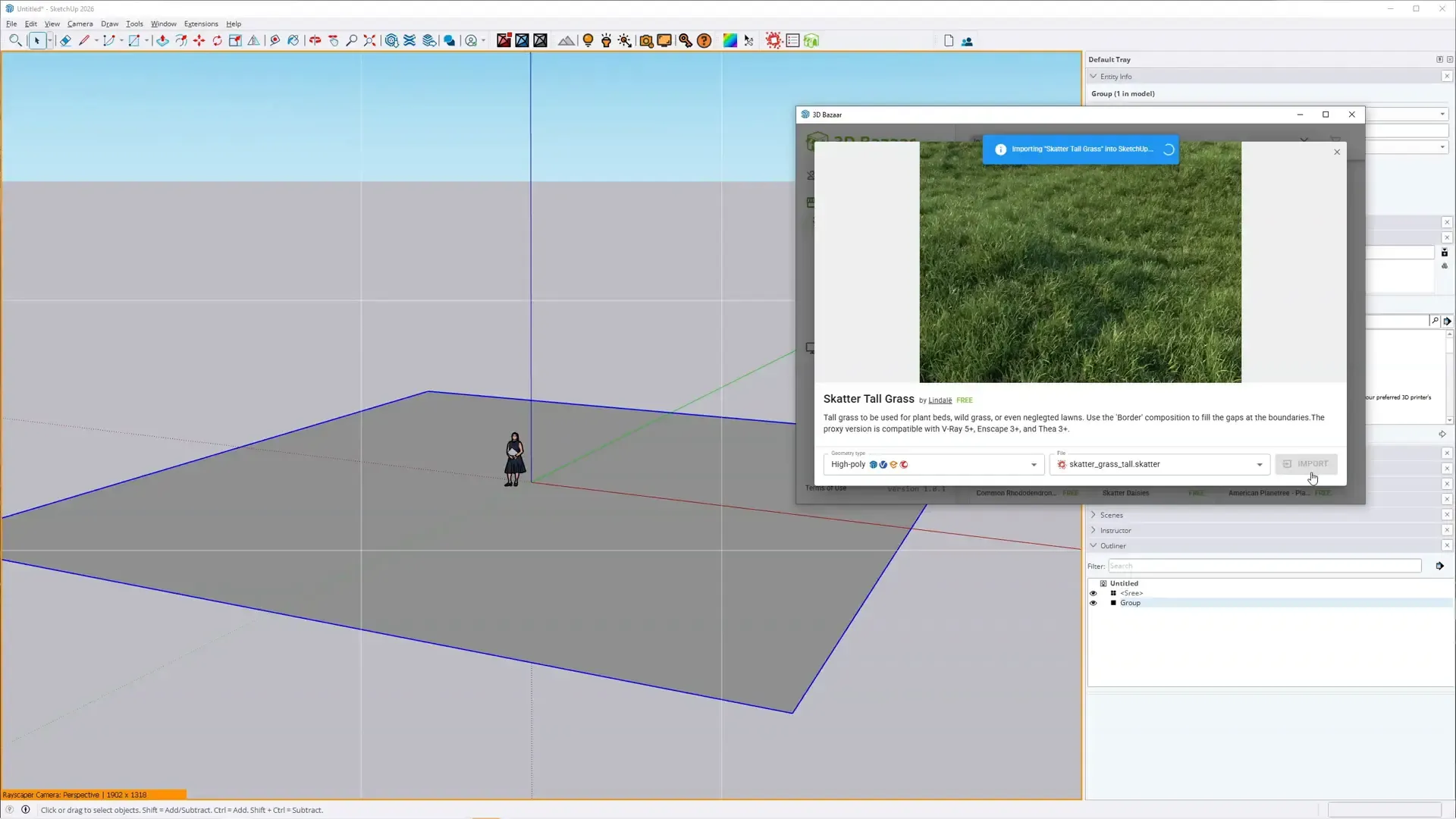Open the 3D Warehouse toolbar icon

(x=392, y=40)
